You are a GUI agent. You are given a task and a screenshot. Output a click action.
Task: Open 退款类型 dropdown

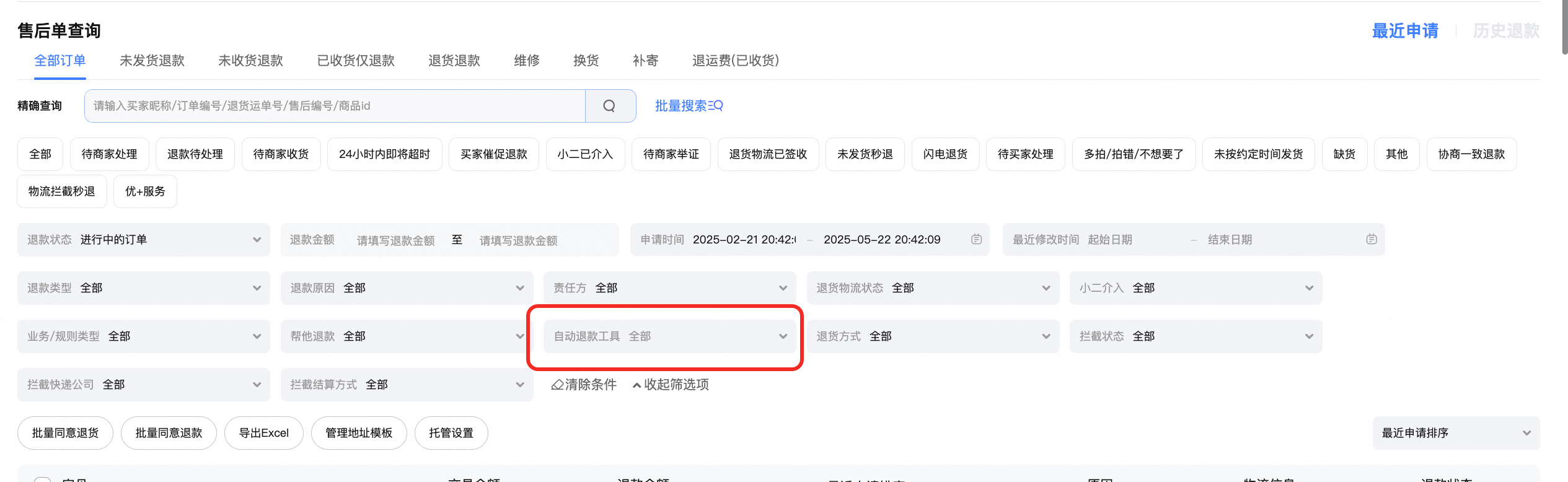(144, 288)
